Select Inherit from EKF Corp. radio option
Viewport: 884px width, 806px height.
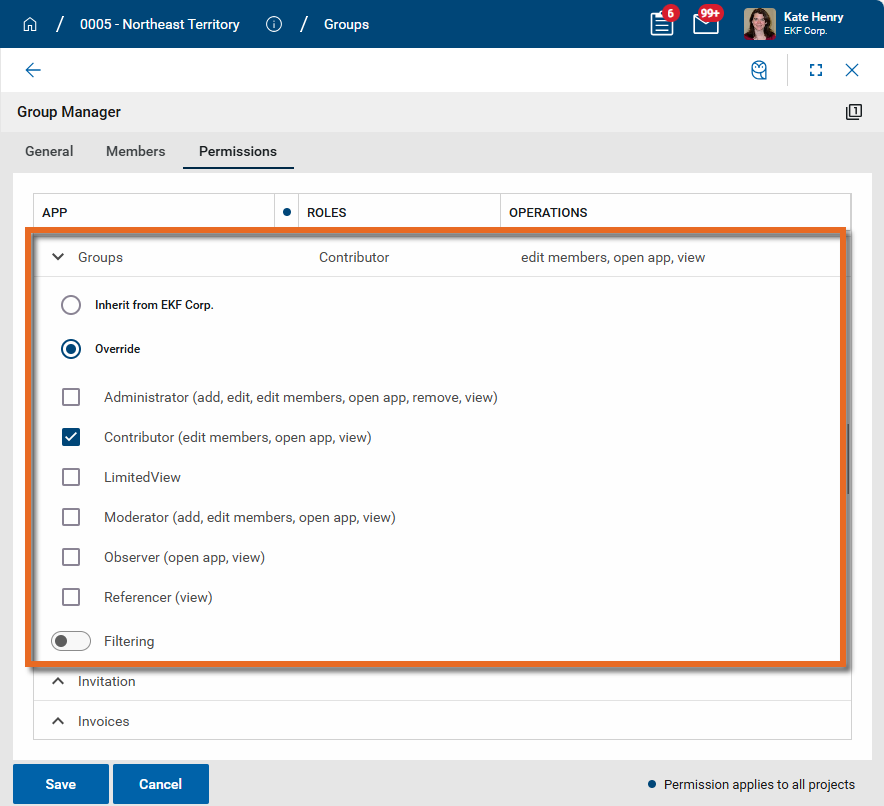click(71, 305)
